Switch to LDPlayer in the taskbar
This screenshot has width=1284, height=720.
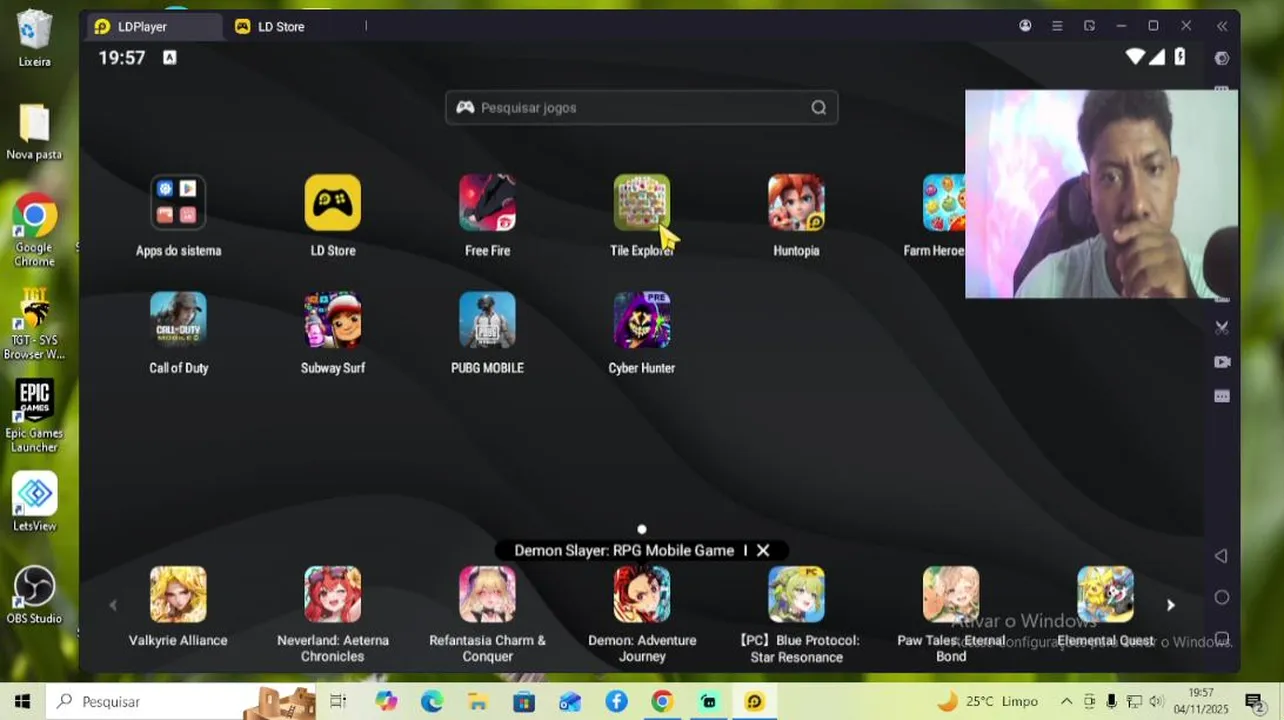click(754, 701)
